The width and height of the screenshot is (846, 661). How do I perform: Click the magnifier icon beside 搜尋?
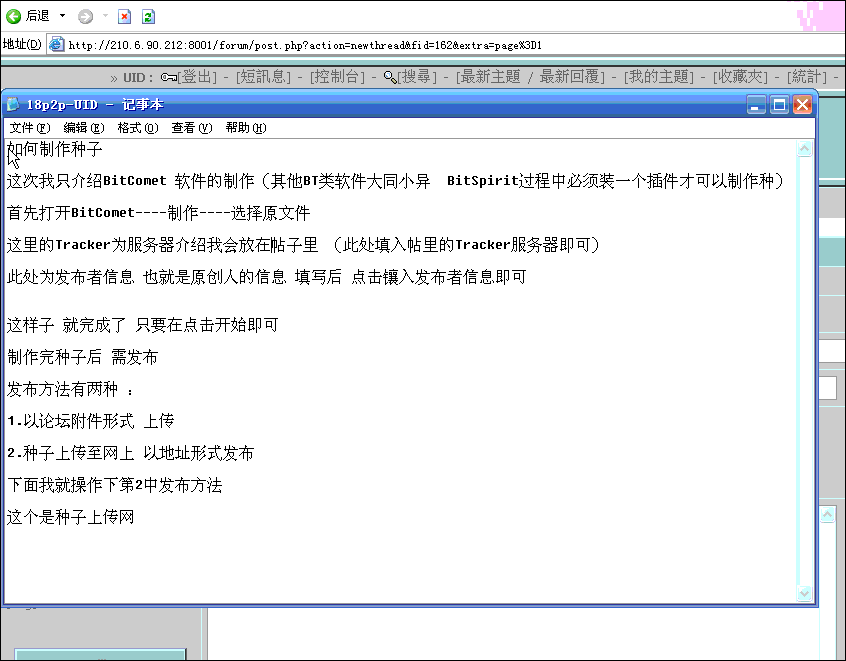coord(390,77)
